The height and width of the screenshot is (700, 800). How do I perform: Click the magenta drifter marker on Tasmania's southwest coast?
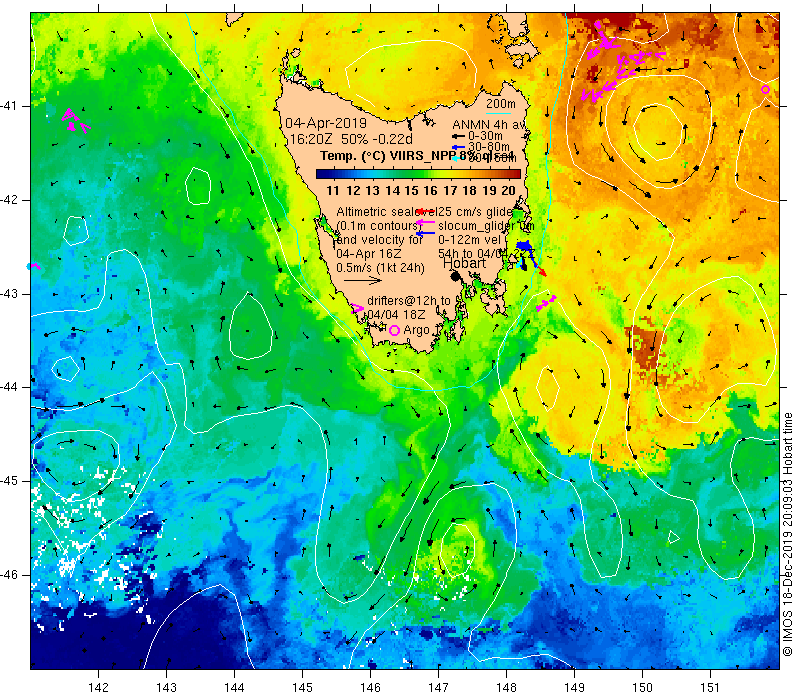point(357,309)
